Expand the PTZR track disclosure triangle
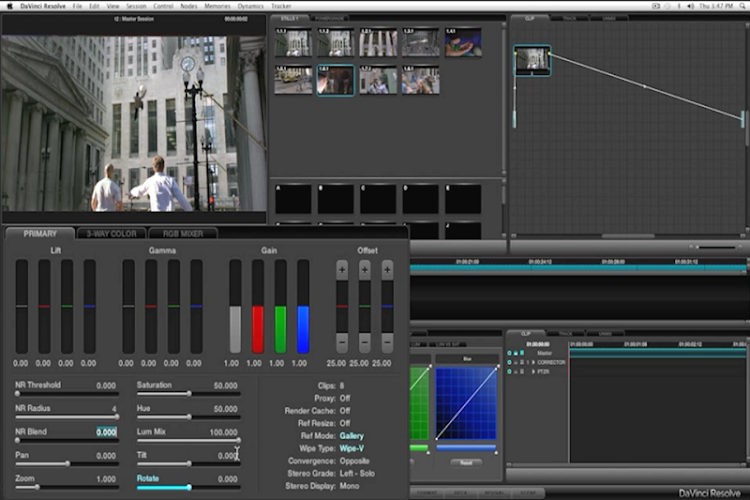 coord(532,371)
